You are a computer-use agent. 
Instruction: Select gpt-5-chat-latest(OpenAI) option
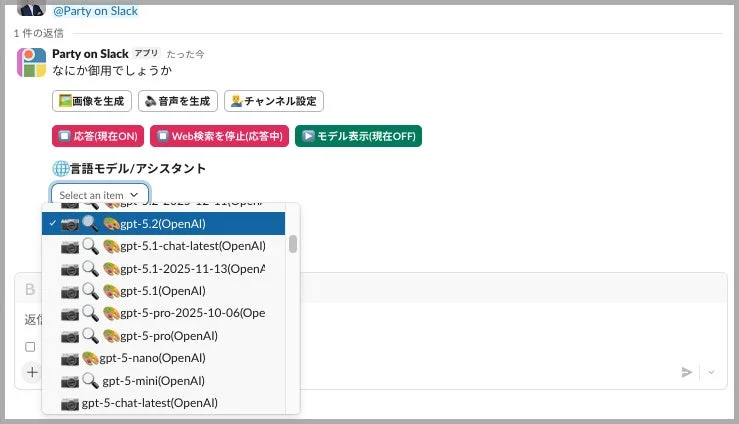click(164, 403)
